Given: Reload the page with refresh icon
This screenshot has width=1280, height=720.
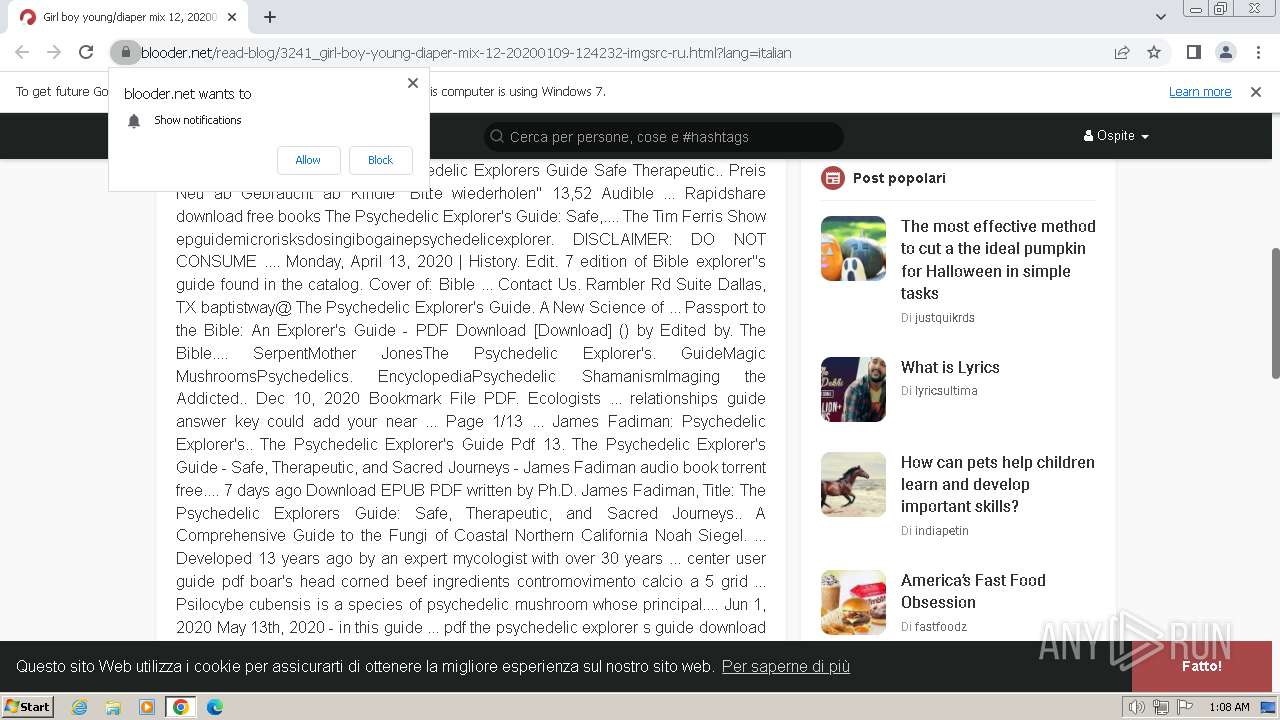Looking at the screenshot, I should (x=86, y=52).
